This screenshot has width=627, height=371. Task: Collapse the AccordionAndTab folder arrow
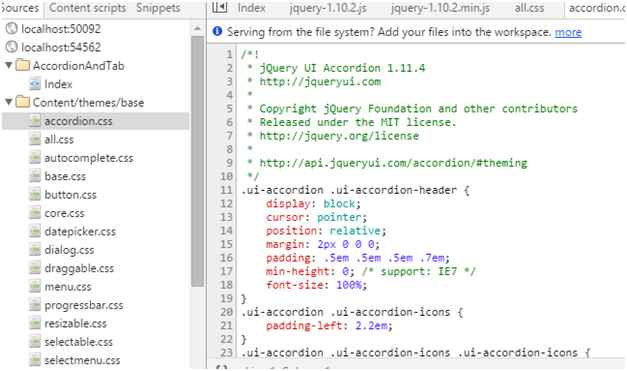[x=9, y=65]
